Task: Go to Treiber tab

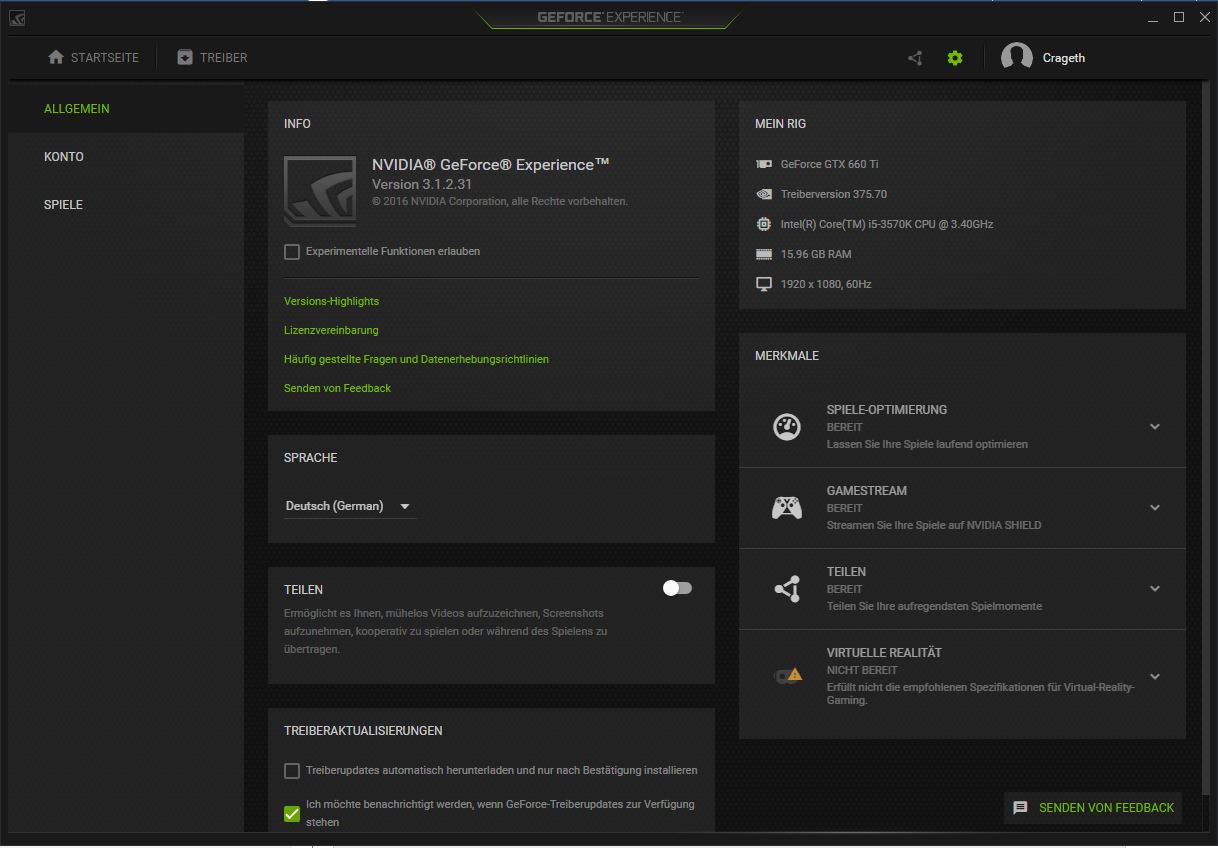Action: click(x=212, y=58)
